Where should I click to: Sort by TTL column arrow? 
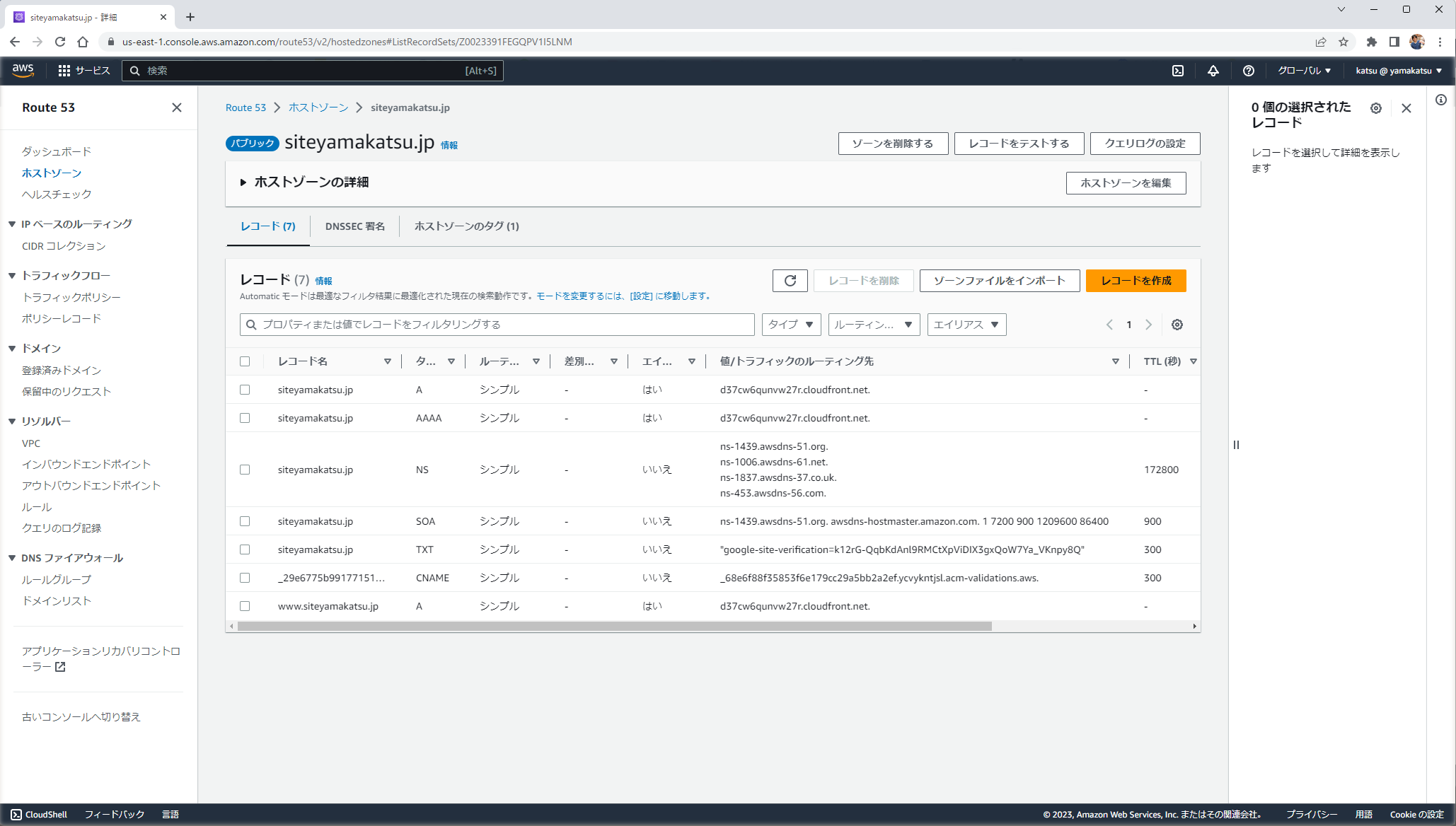tap(1194, 361)
